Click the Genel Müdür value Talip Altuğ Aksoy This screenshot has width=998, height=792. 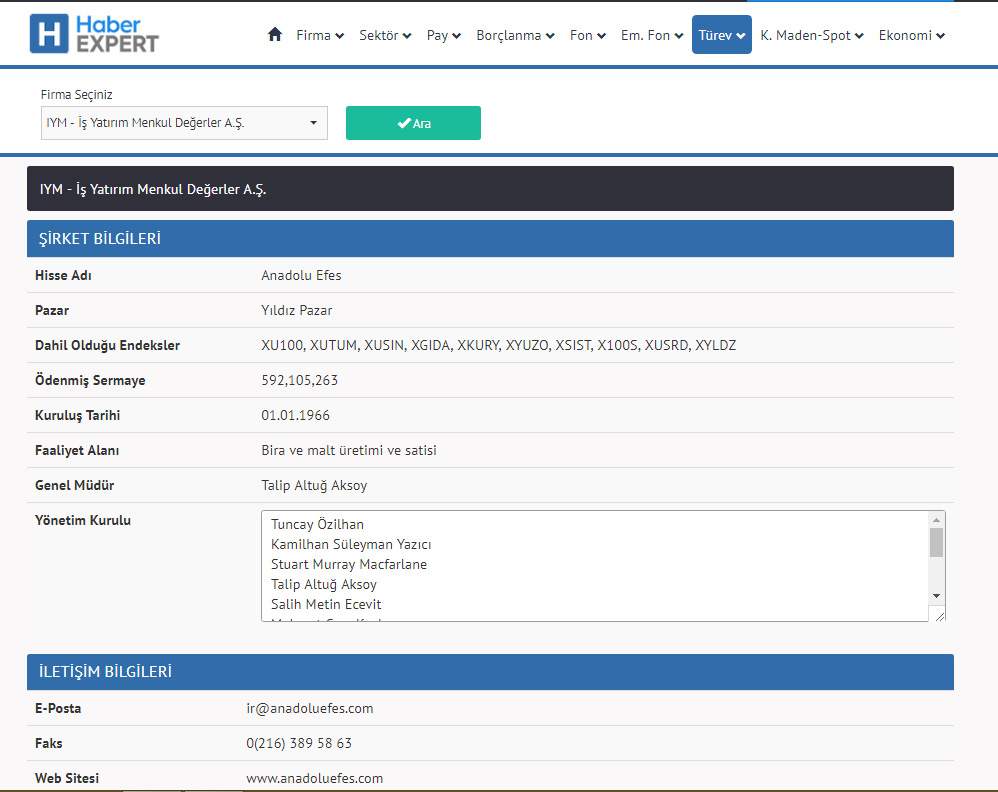pos(314,485)
